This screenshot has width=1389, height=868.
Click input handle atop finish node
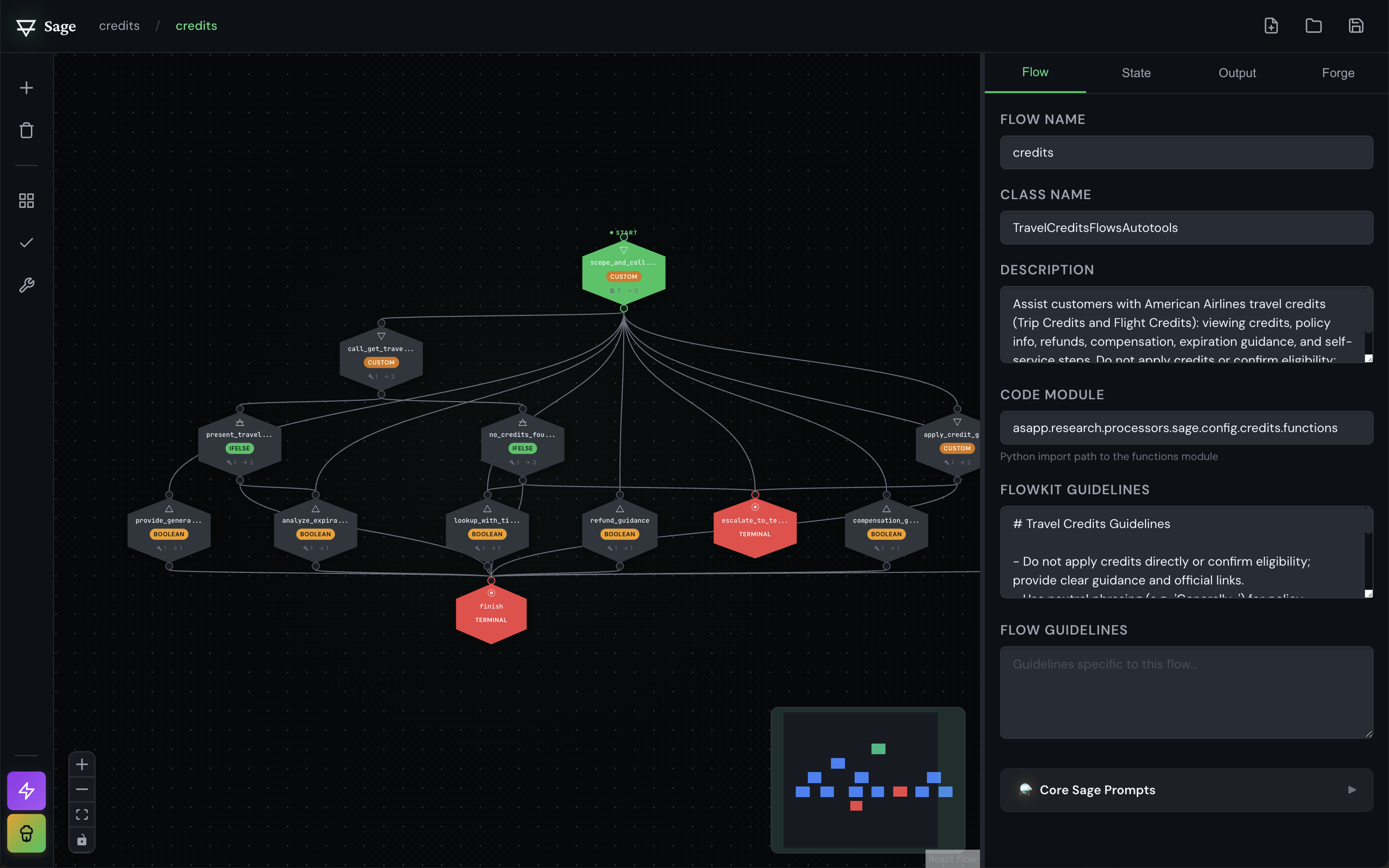point(491,581)
